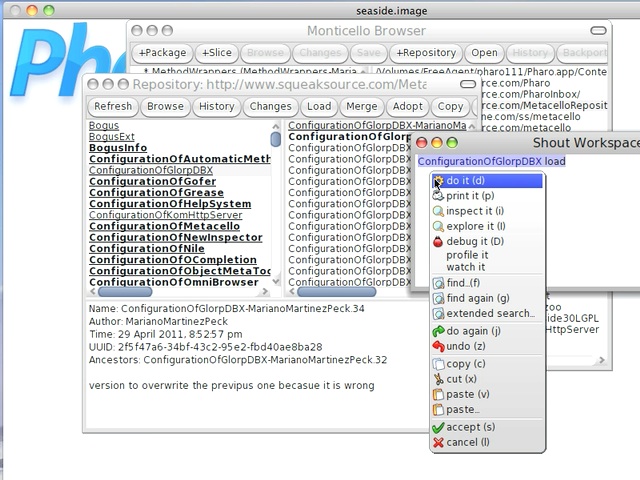Click the green arrow icon beside 'do again (j)'

(x=438, y=331)
